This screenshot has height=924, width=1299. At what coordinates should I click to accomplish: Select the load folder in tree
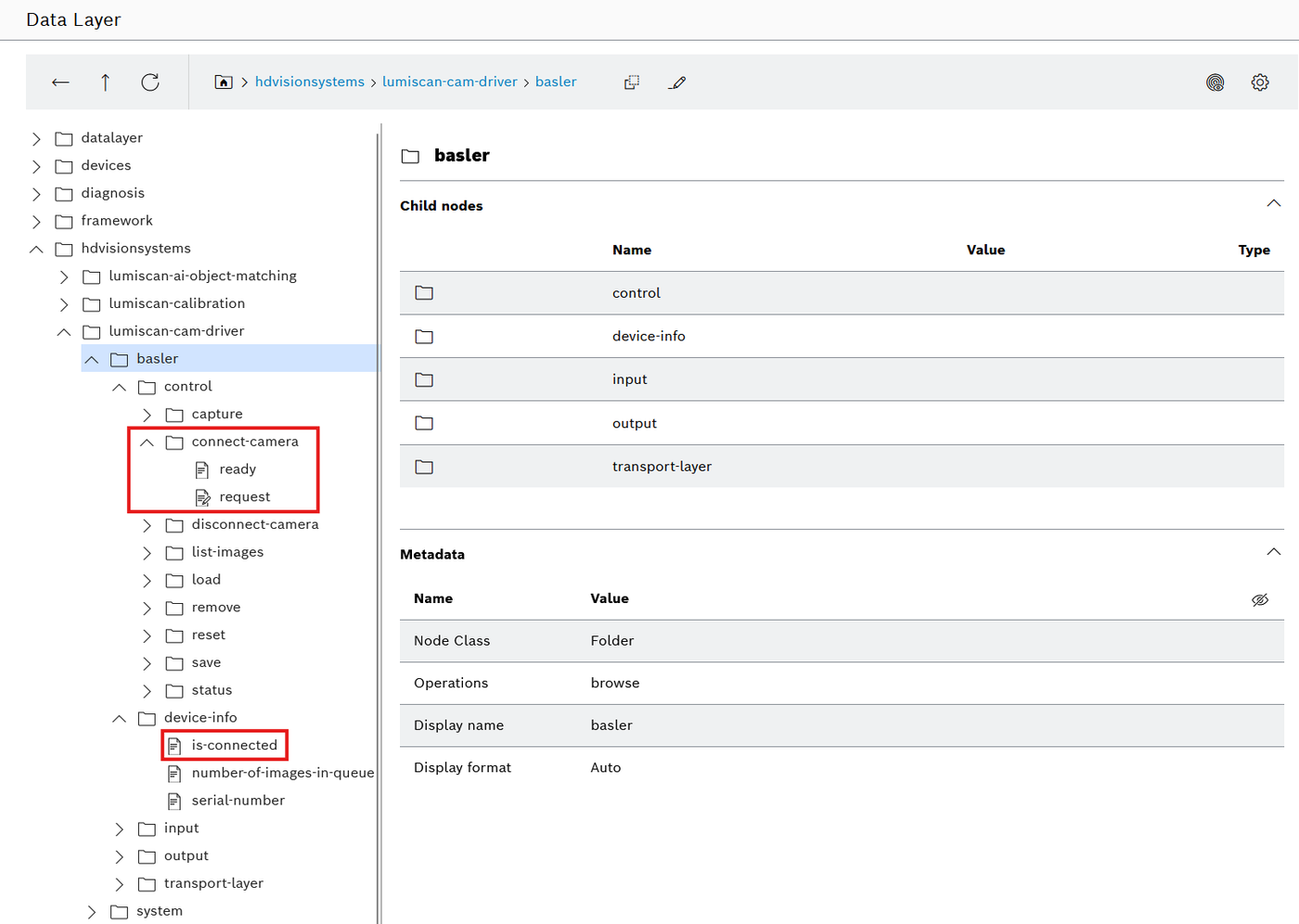click(x=206, y=580)
